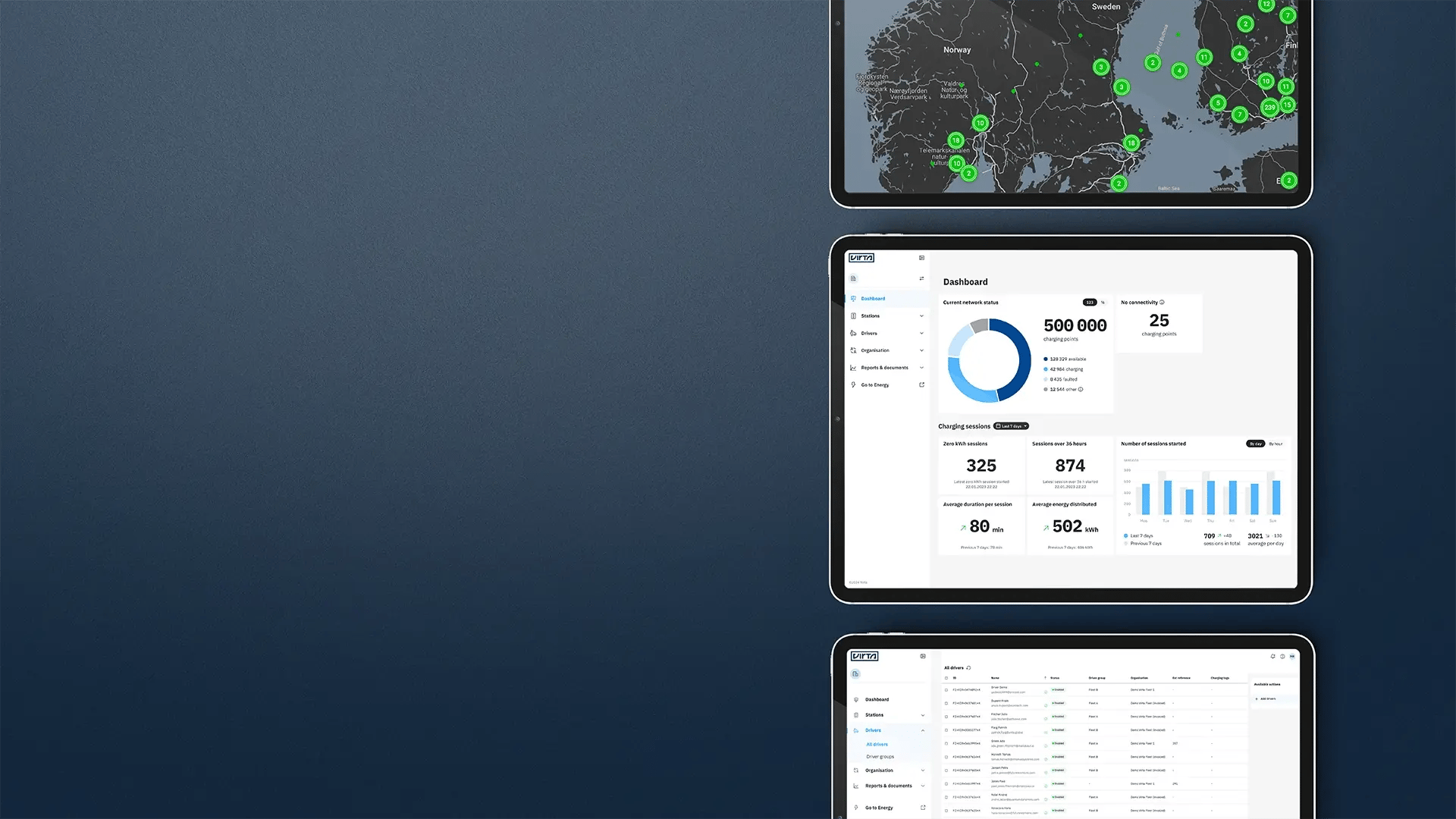Click the switch-organisation arrows icon on Dashboard tablet
1456x819 pixels.
[x=921, y=278]
